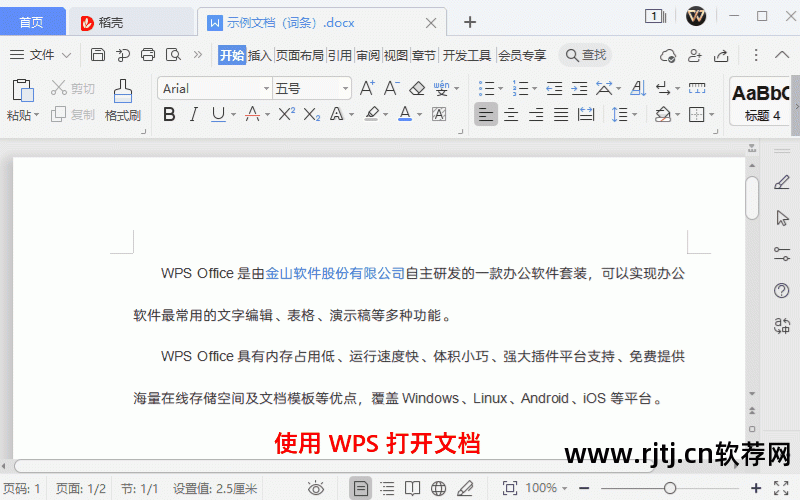This screenshot has height=500, width=800.
Task: Open font name Arial dropdown
Action: 266,88
